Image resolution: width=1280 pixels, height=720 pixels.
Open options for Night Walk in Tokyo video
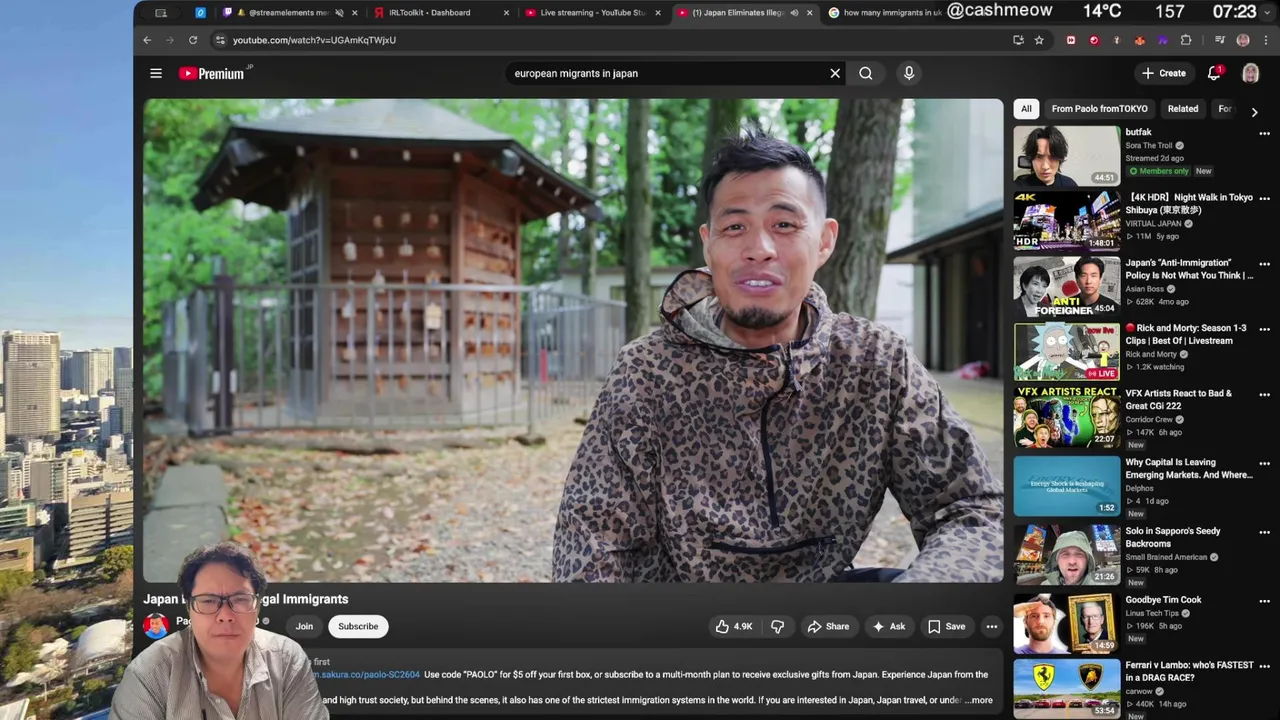coord(1264,199)
